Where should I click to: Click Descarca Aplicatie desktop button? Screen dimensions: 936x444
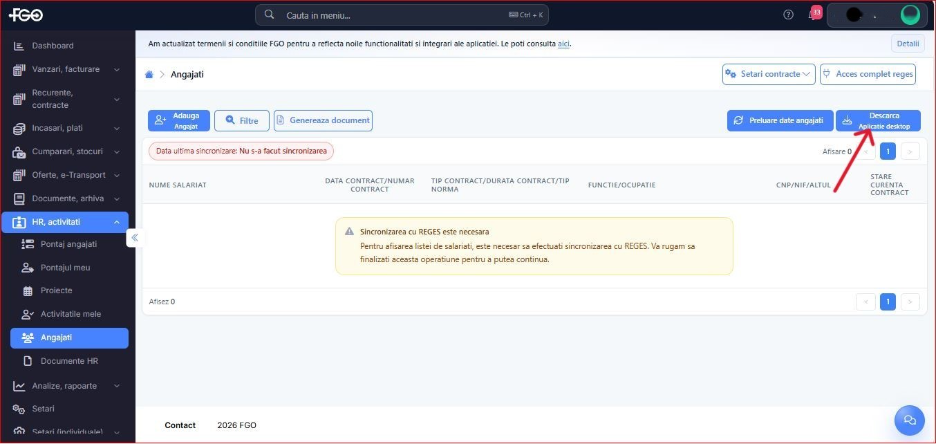tap(878, 121)
